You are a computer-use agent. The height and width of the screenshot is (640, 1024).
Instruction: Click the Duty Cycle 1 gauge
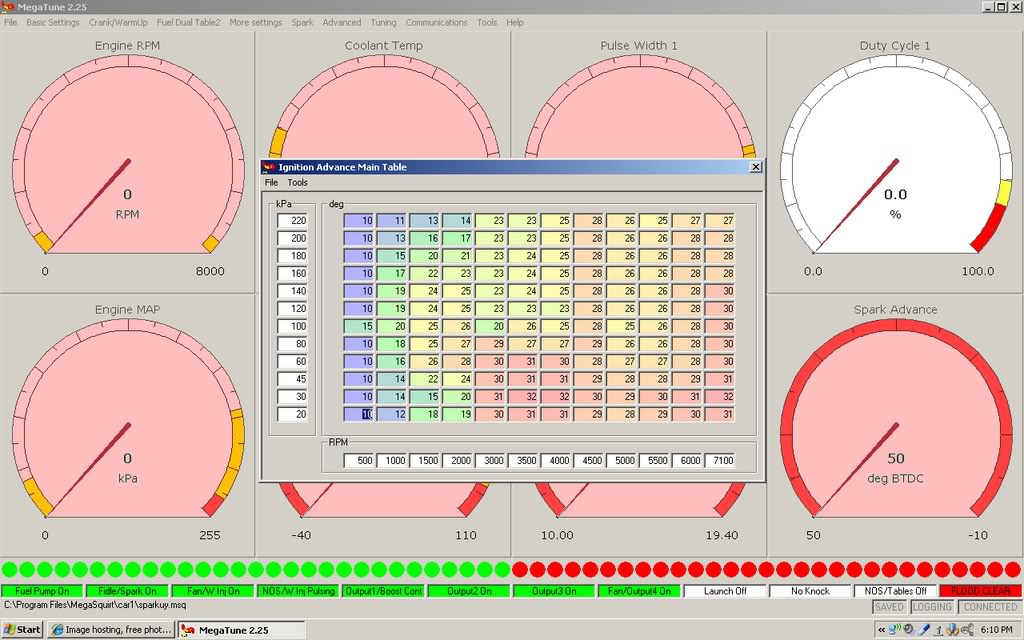(895, 163)
